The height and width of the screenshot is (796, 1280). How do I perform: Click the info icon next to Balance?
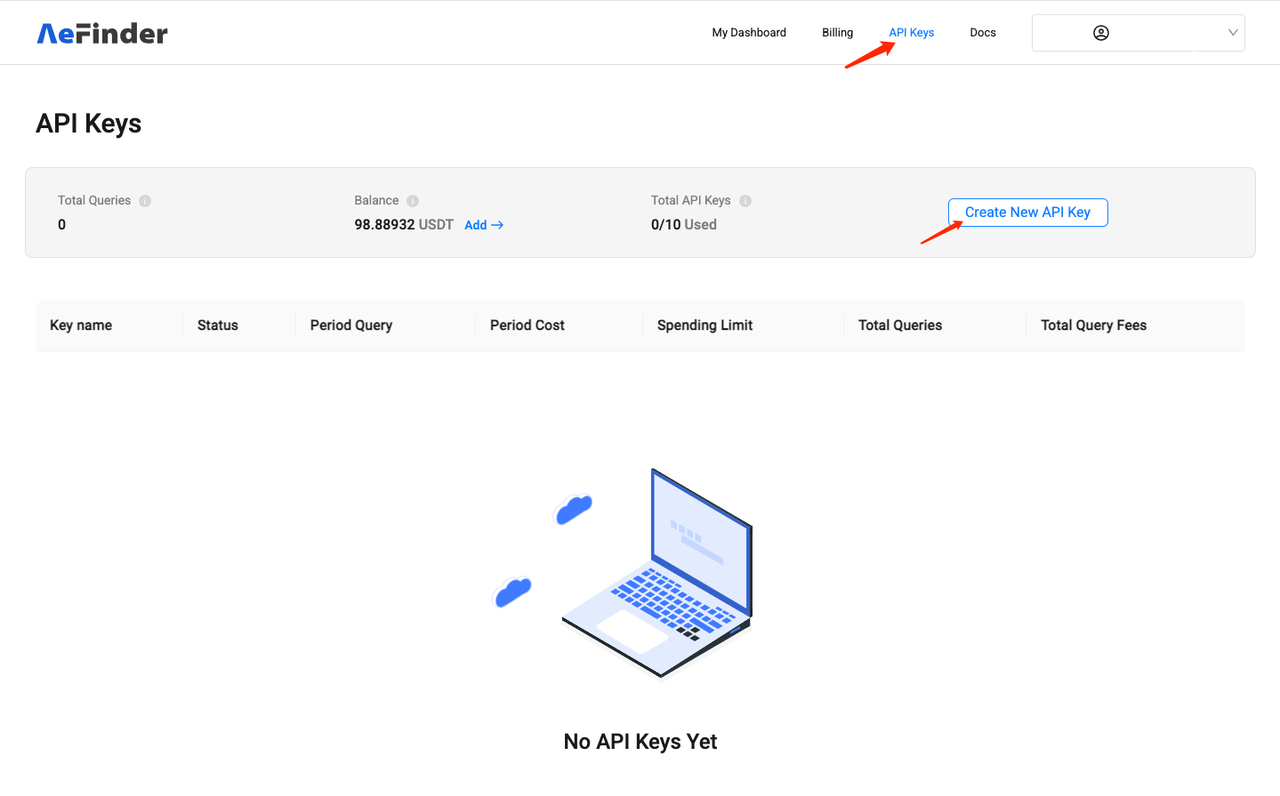tap(414, 200)
